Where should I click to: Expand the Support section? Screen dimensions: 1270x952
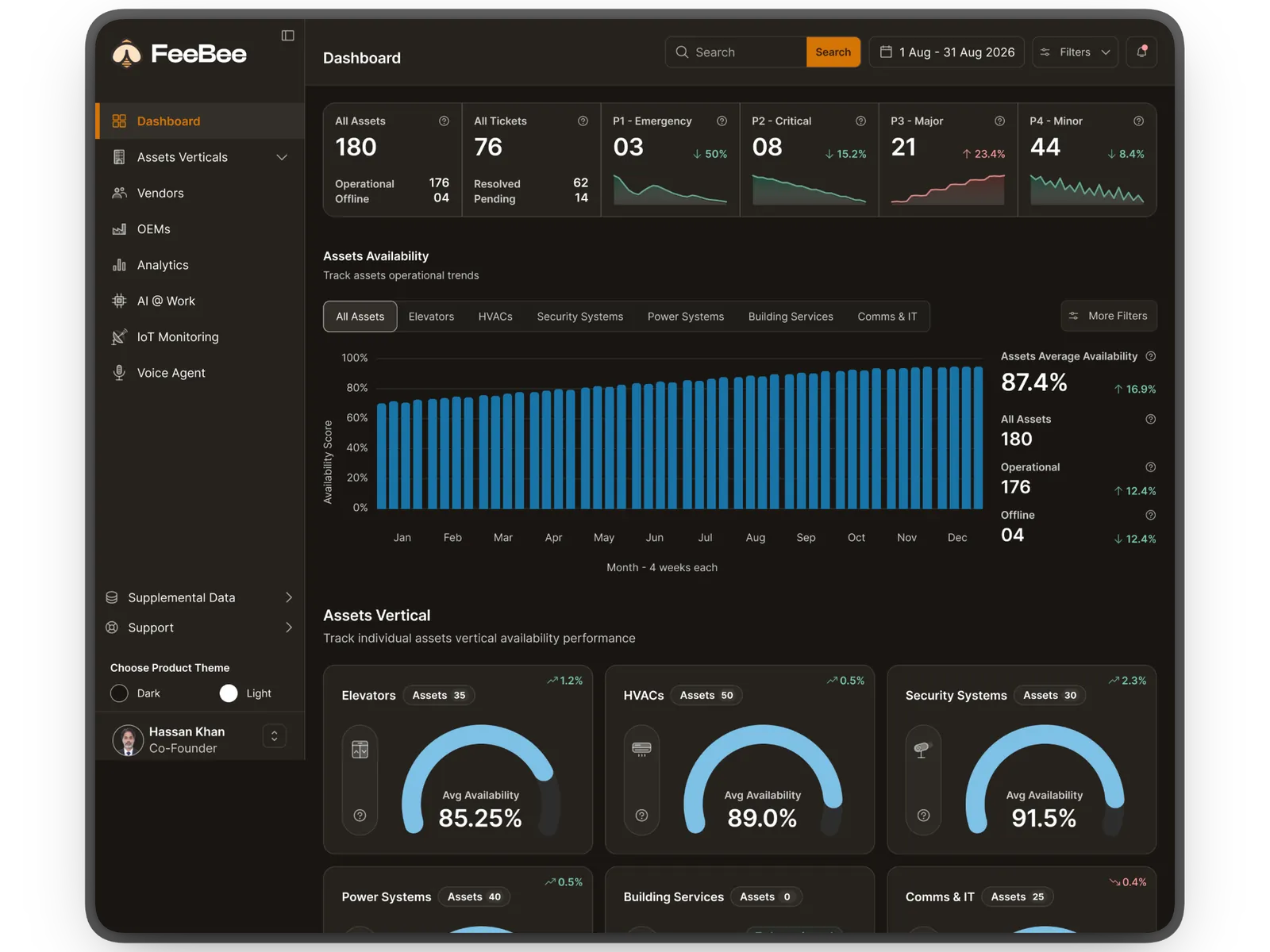pos(200,628)
